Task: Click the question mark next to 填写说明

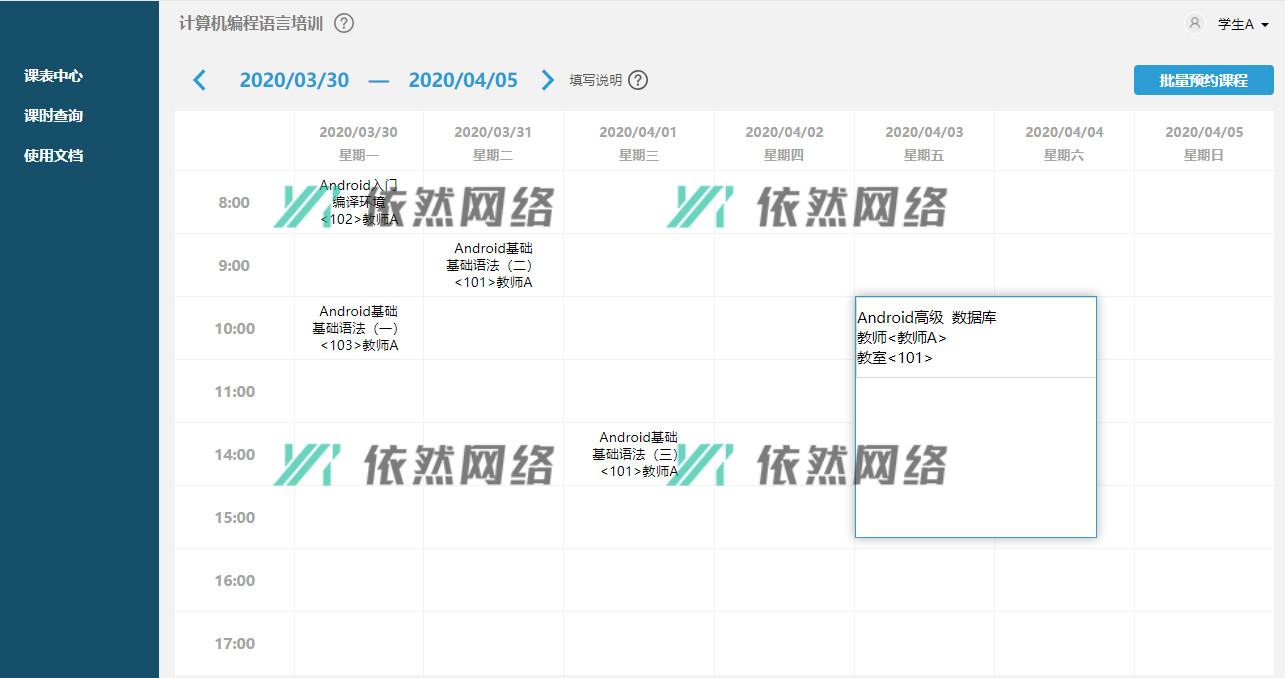Action: click(638, 80)
